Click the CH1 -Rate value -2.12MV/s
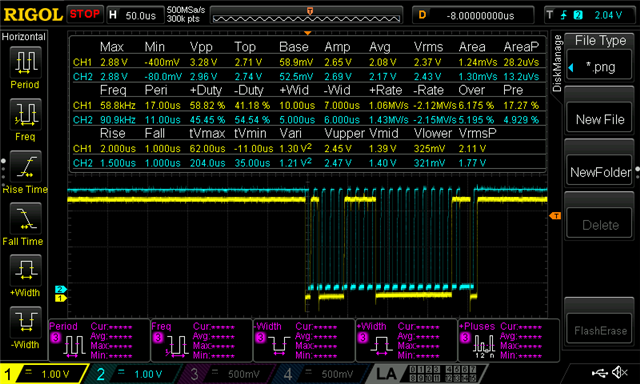 point(435,105)
